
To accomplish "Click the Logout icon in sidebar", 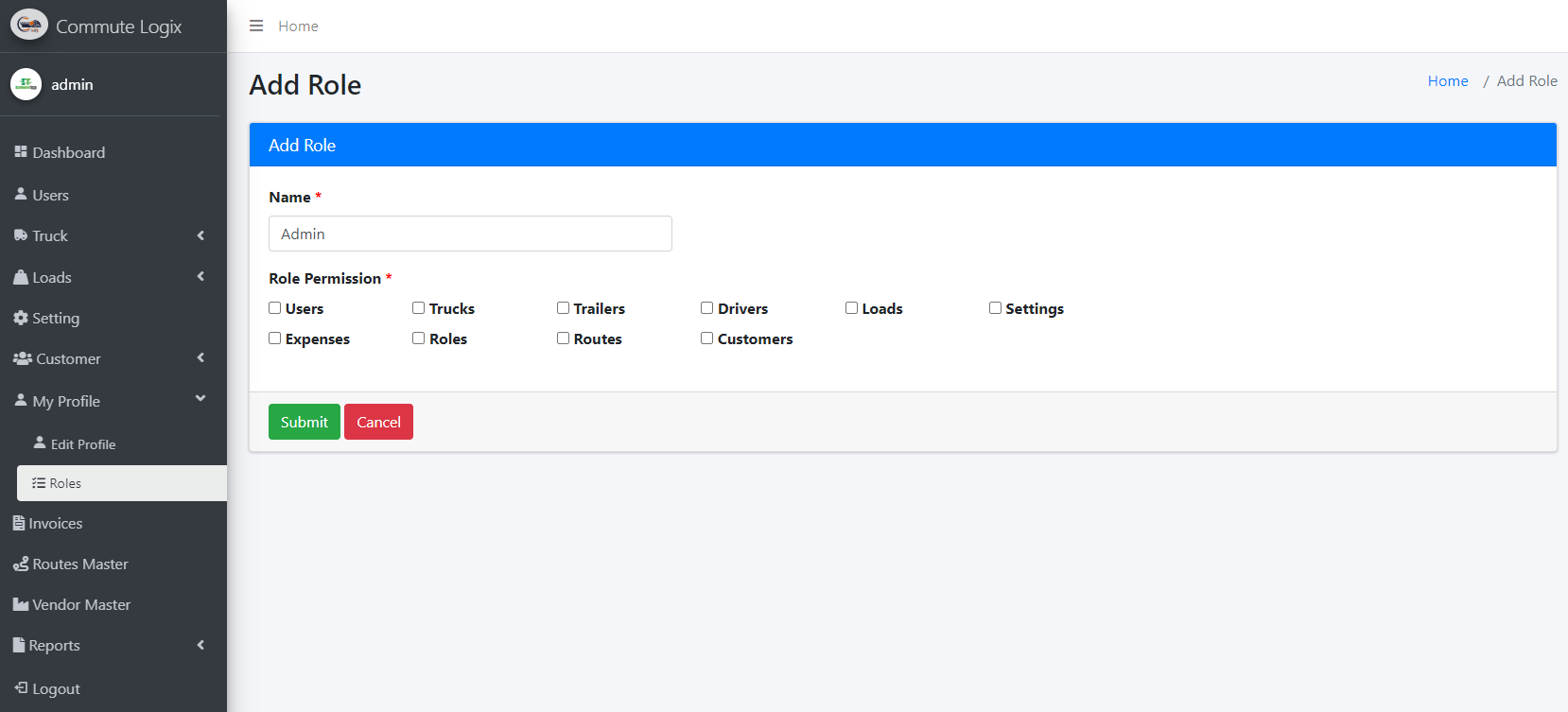I will coord(21,687).
